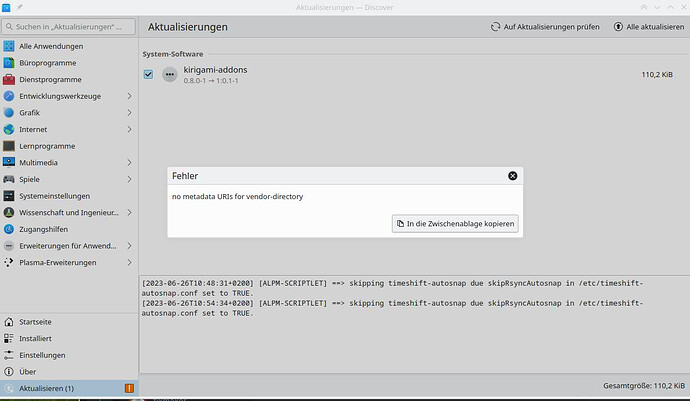The image size is (690, 401).
Task: Select the Grafik category icon
Action: click(x=9, y=113)
